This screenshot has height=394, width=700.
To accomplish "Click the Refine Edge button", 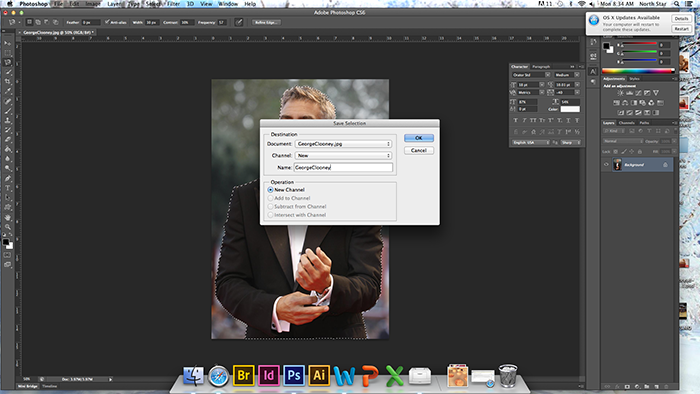I will coord(266,22).
